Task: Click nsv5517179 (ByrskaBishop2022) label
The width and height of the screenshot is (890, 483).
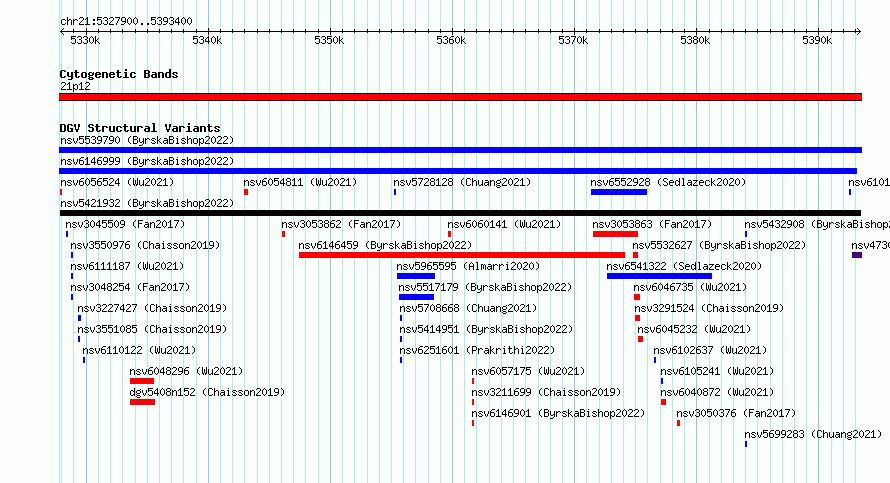Action: 486,287
